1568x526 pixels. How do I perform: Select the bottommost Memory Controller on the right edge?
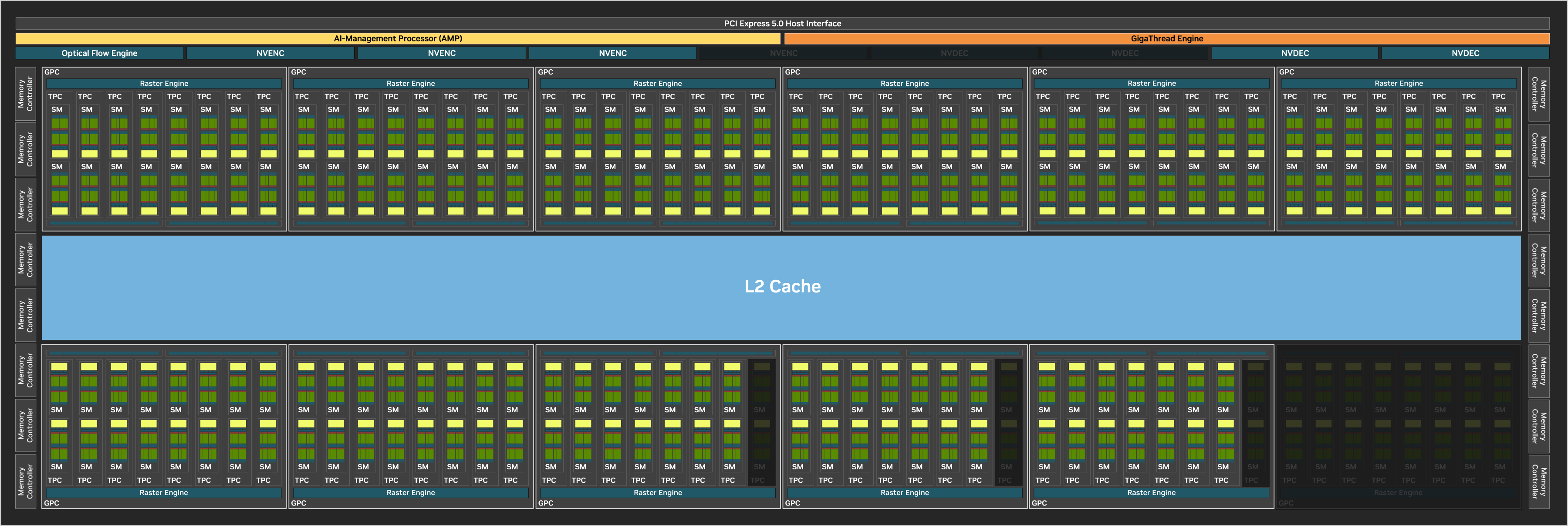click(1538, 482)
